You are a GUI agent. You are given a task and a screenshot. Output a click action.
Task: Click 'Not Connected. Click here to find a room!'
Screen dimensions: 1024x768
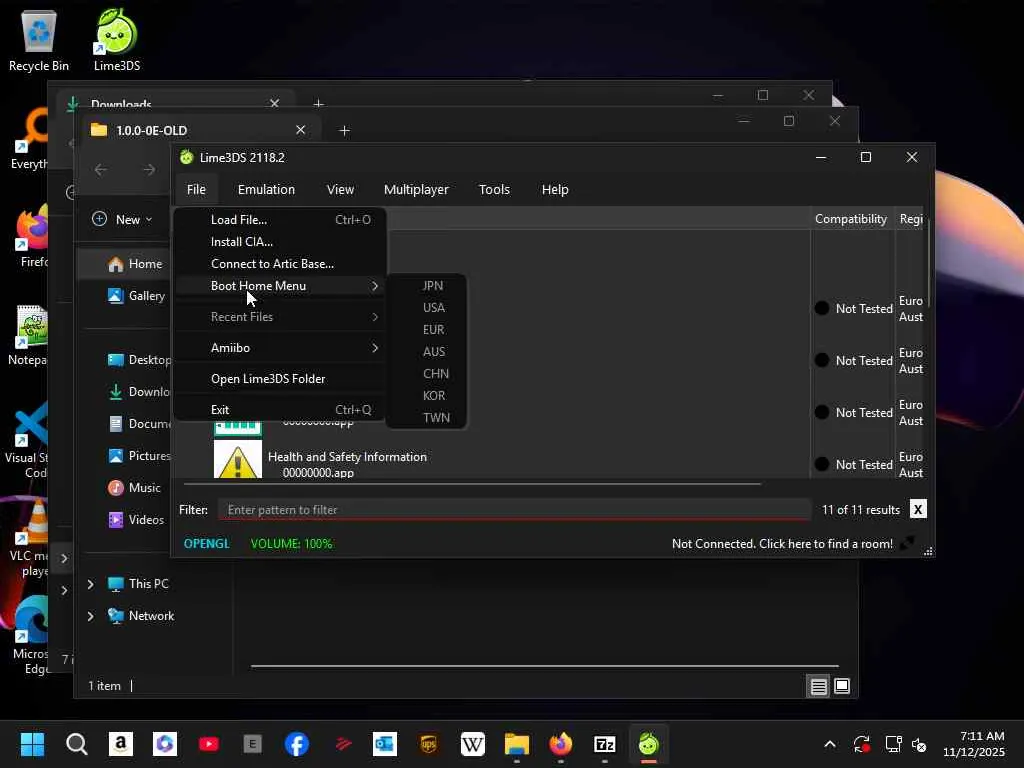pos(782,544)
